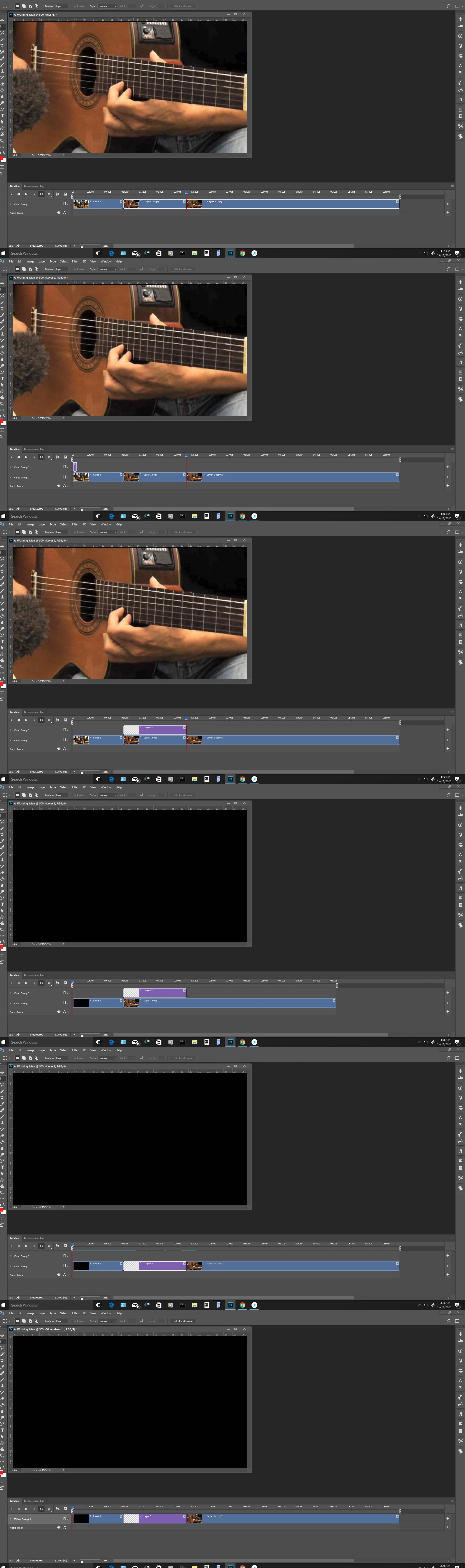Choose Add to selection mode above the 10:07 AM canvas

[x=24, y=6]
